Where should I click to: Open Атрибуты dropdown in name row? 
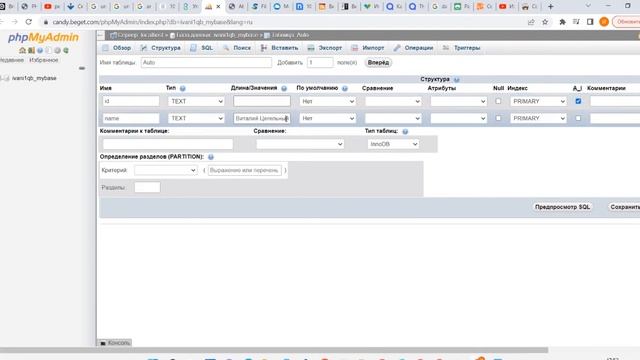(x=459, y=118)
